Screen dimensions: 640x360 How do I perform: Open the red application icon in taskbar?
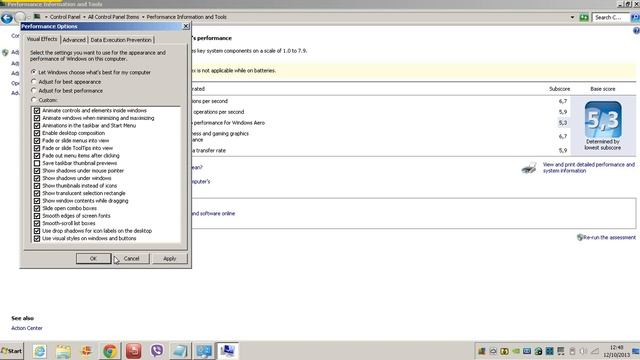[133, 351]
